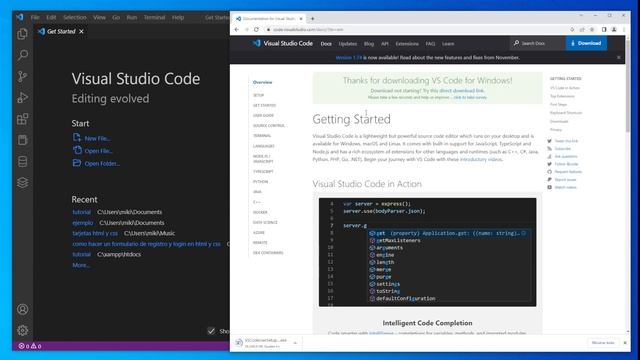Click the direct download link
The height and width of the screenshot is (360, 640).
click(462, 91)
